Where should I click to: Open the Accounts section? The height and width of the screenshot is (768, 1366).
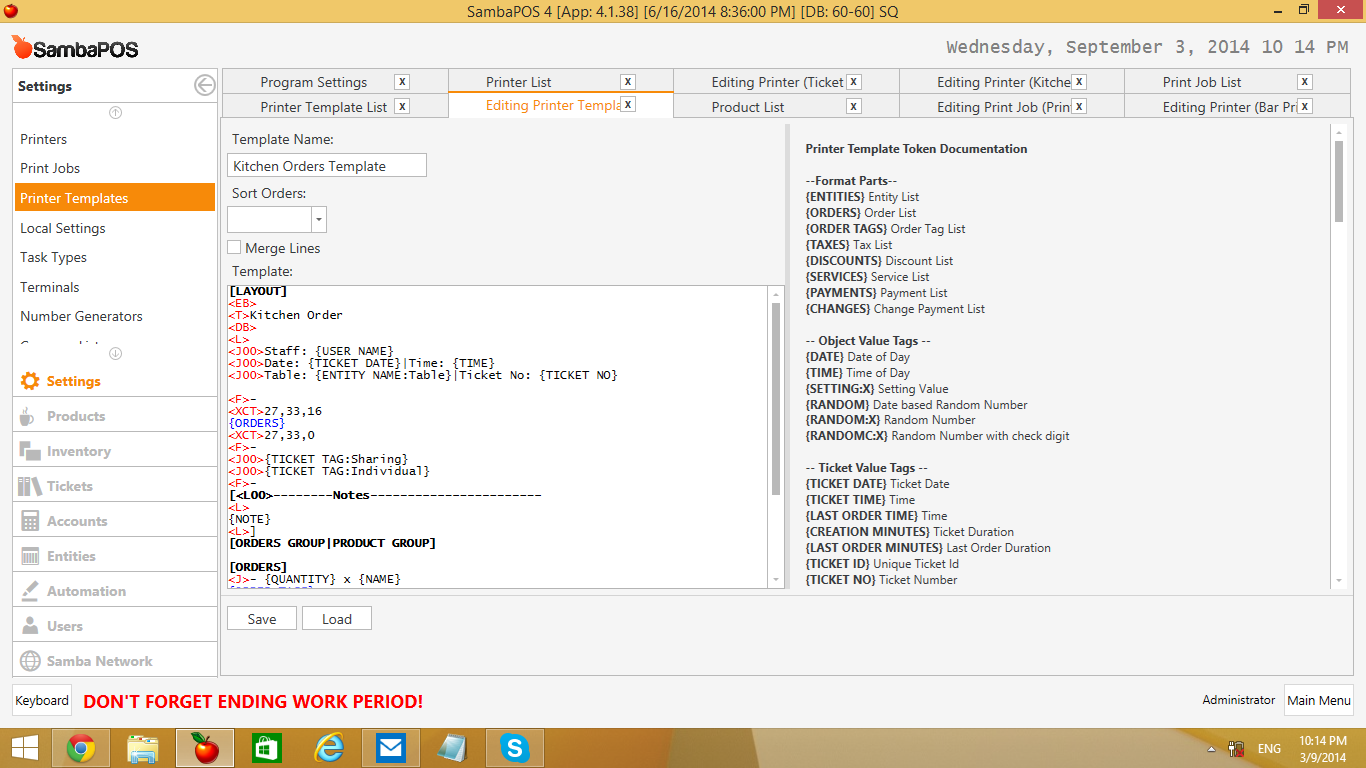coord(114,521)
